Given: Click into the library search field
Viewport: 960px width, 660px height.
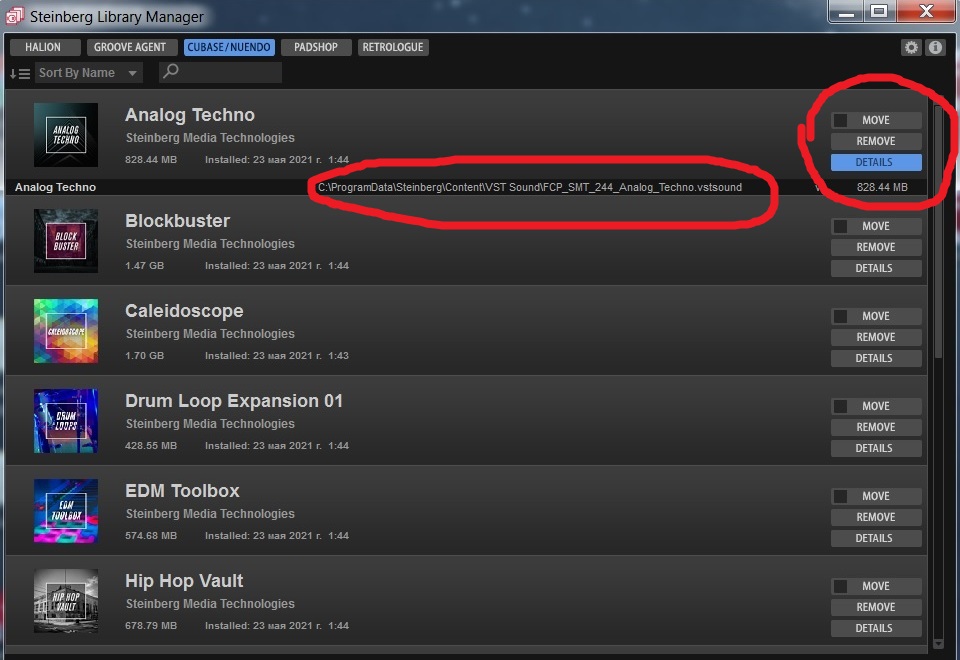Looking at the screenshot, I should click(x=220, y=72).
